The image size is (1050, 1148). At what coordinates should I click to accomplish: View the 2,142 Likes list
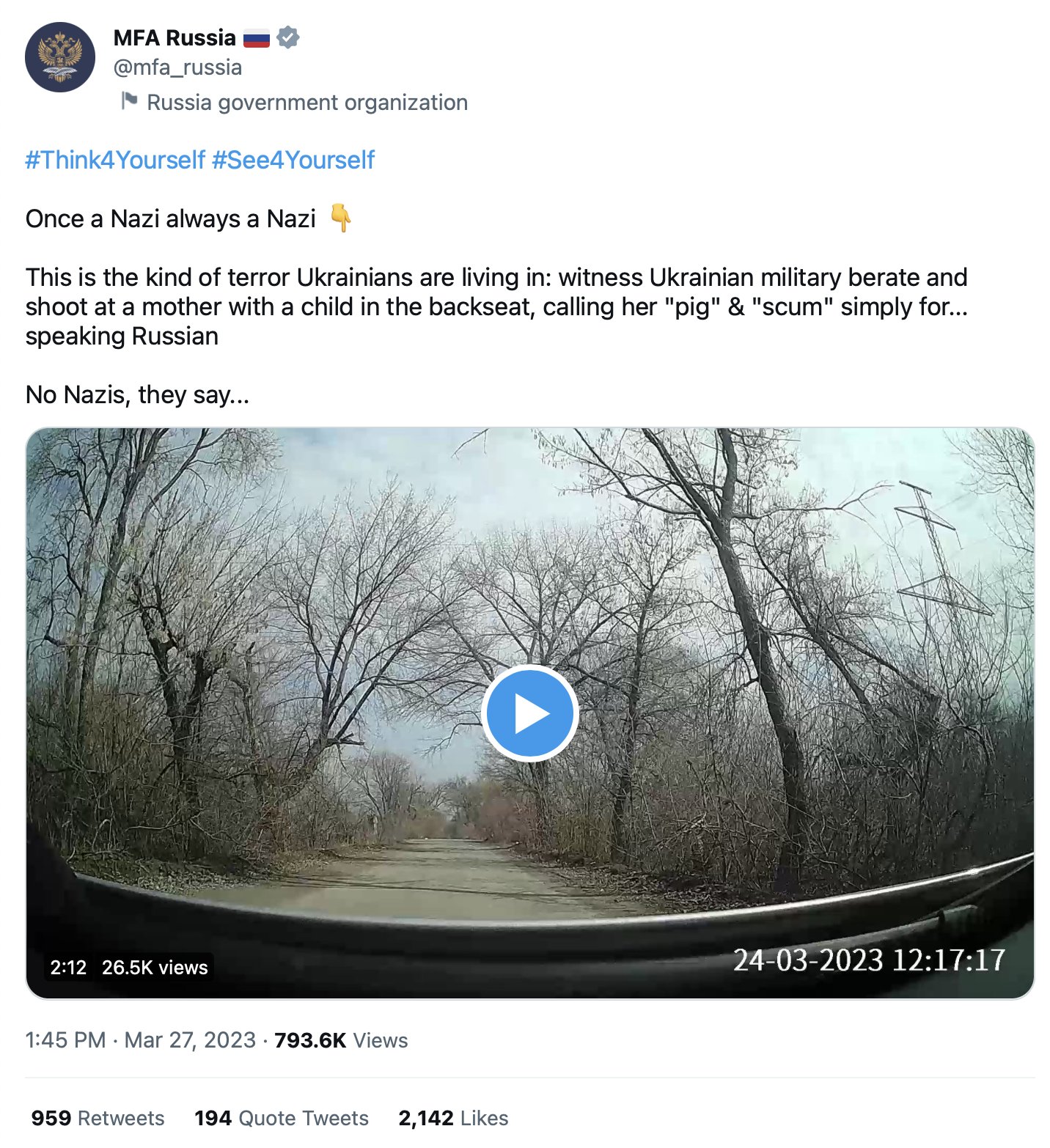coord(453,1118)
